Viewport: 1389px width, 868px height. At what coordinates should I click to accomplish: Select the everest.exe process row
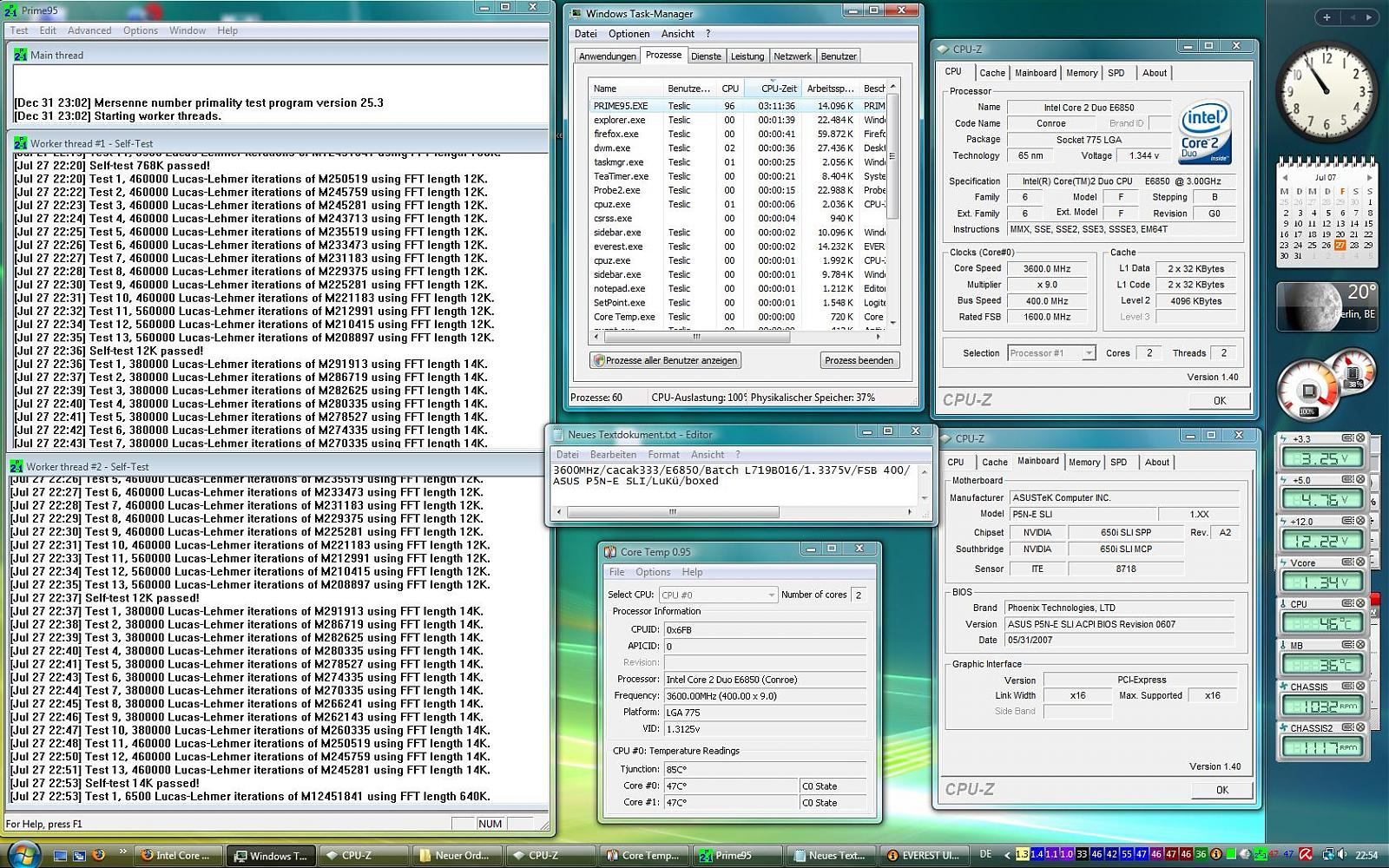point(738,247)
